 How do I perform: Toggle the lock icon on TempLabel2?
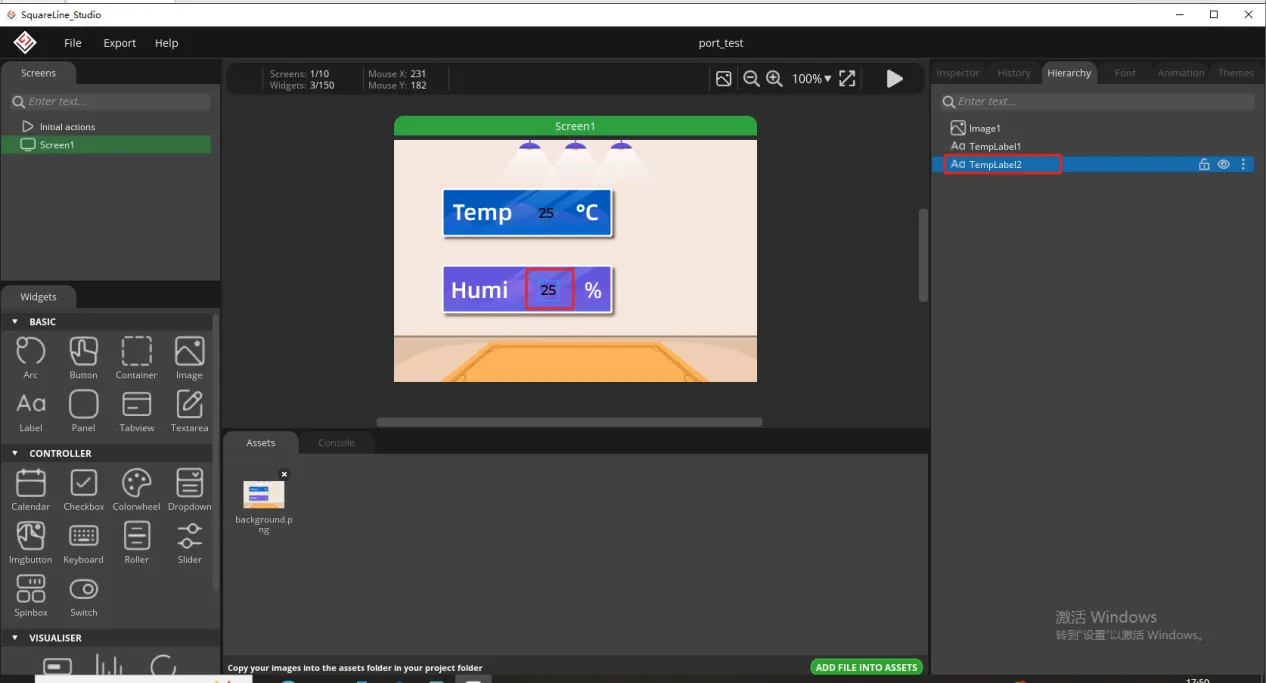(x=1204, y=165)
